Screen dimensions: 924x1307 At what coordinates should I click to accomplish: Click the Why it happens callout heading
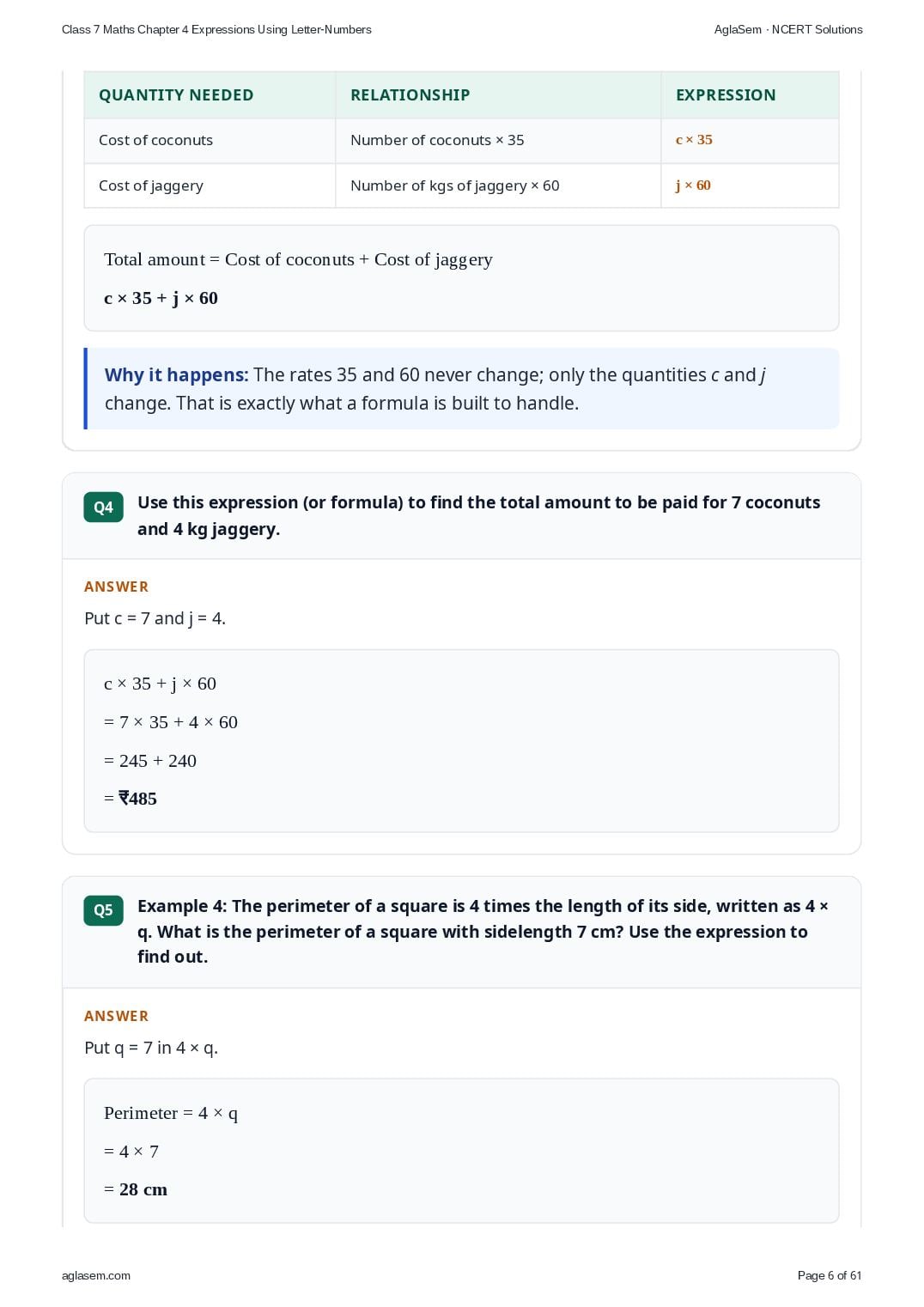[176, 375]
